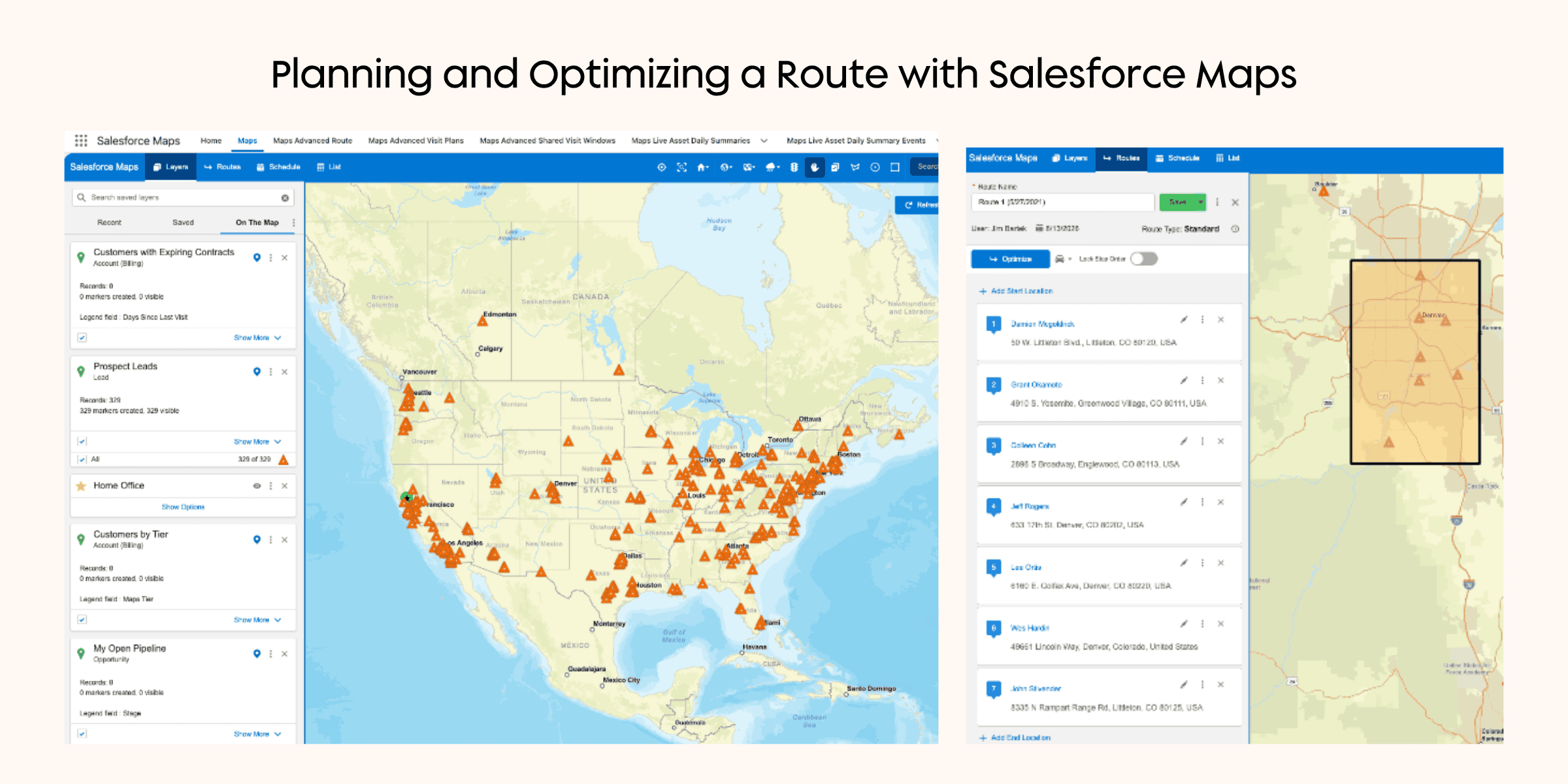Click the blue pin on Customers with Expiring Contracts
This screenshot has width=1568, height=784.
coord(257,257)
